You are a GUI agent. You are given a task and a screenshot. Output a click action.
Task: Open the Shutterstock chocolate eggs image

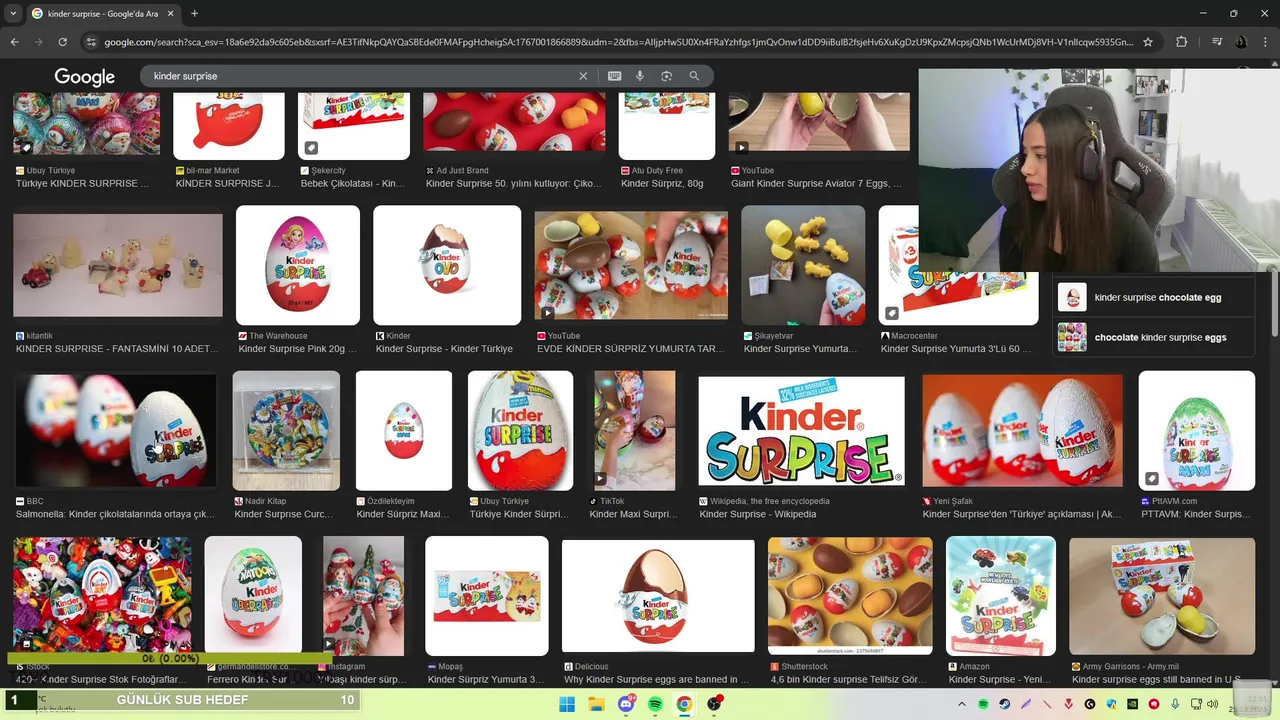[x=850, y=596]
